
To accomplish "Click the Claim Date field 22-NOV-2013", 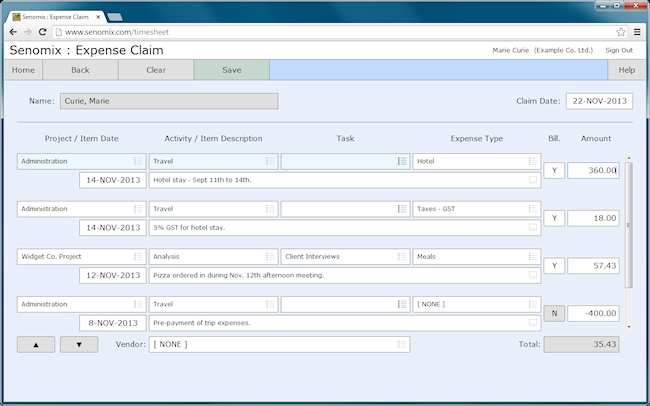I will click(599, 101).
